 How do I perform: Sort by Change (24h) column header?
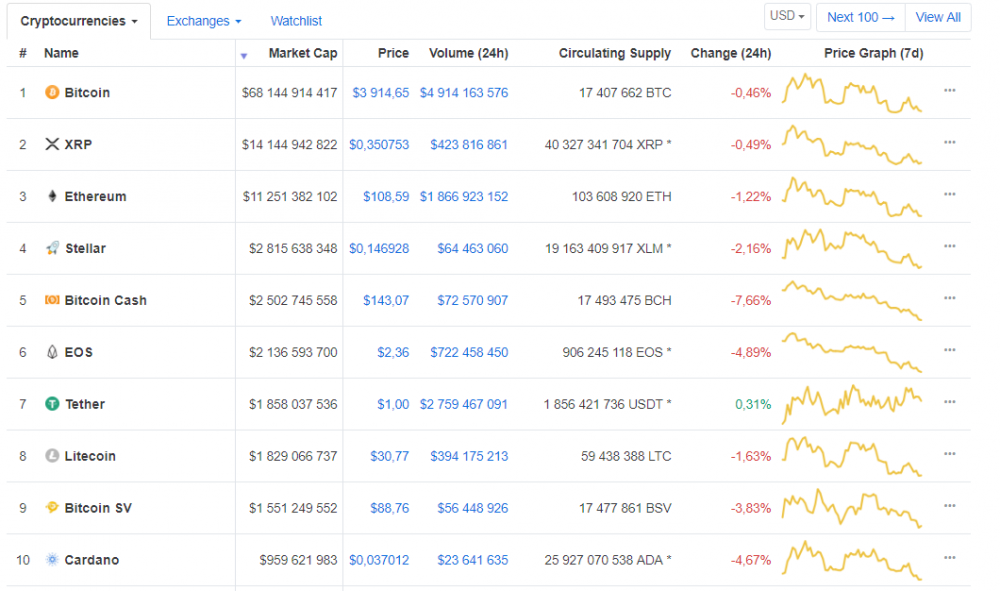point(731,53)
